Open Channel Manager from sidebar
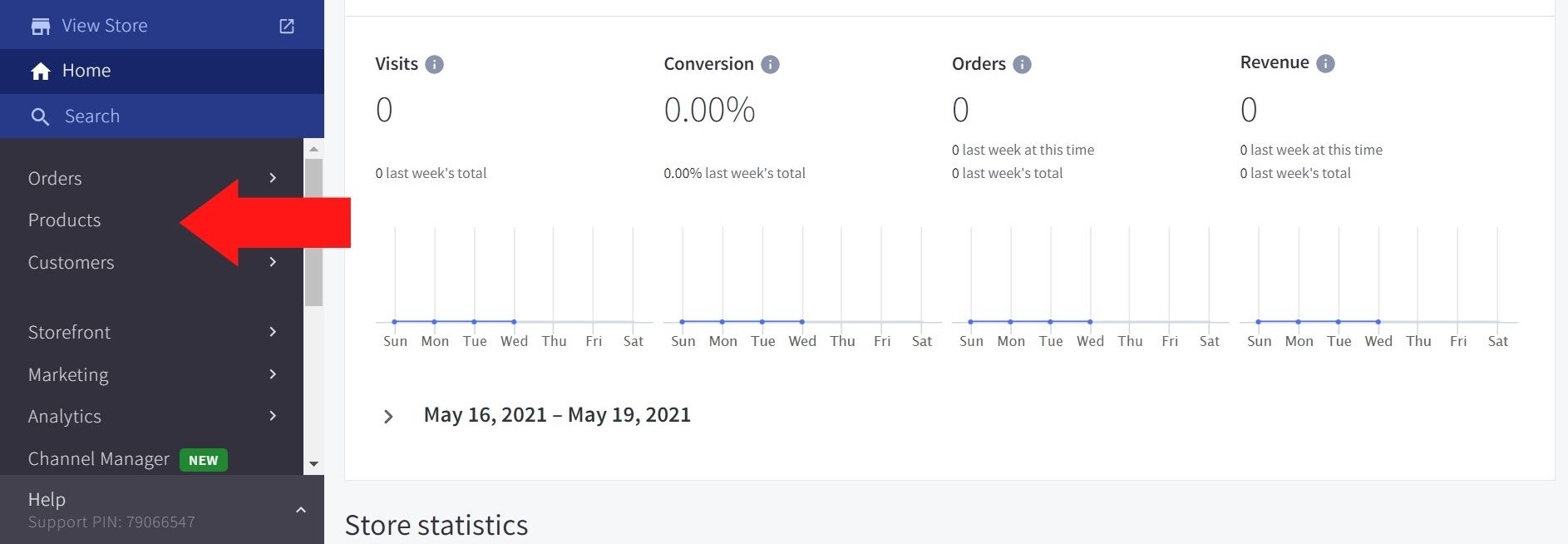 (99, 459)
